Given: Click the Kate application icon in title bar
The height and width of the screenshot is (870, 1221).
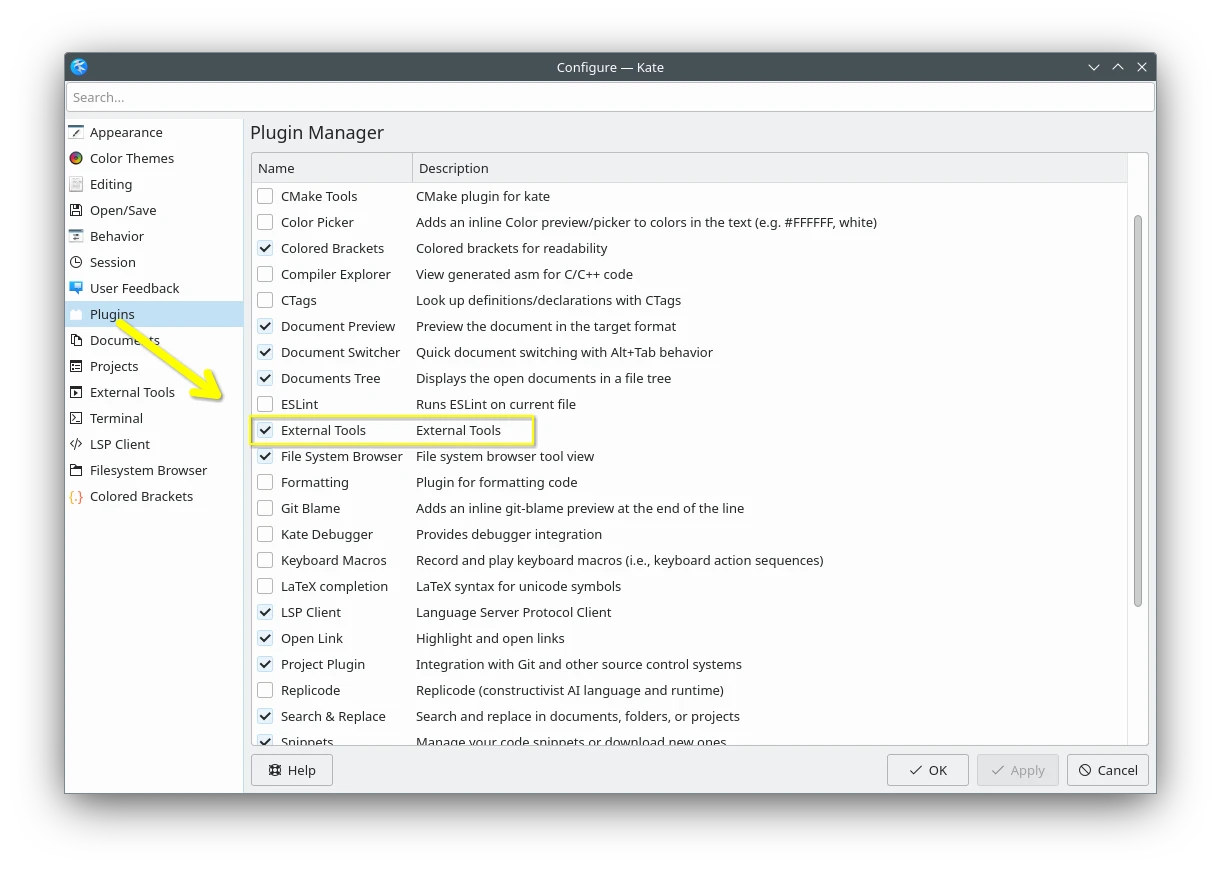Looking at the screenshot, I should [79, 67].
